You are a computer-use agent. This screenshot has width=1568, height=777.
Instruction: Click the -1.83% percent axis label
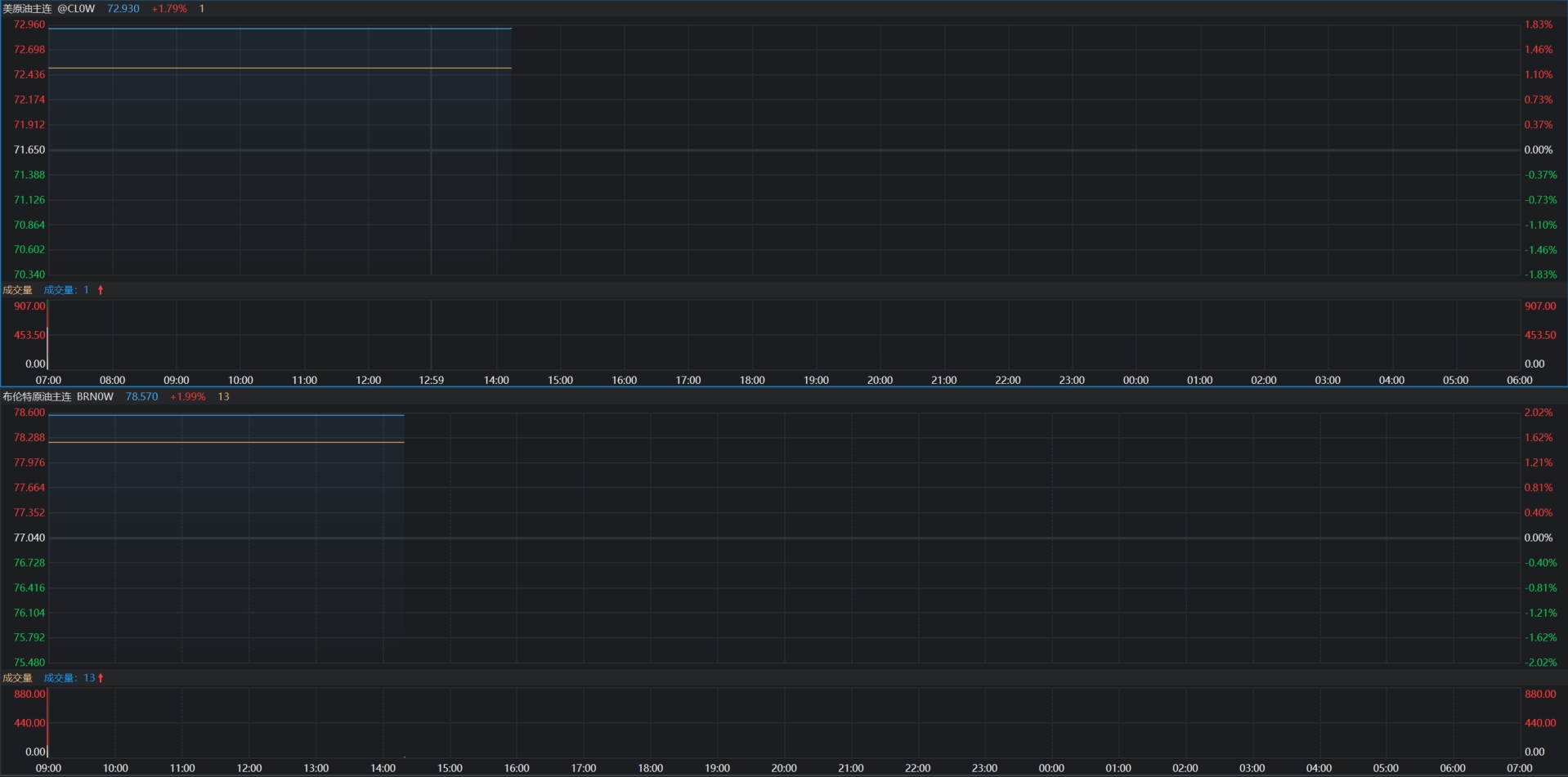tap(1540, 275)
